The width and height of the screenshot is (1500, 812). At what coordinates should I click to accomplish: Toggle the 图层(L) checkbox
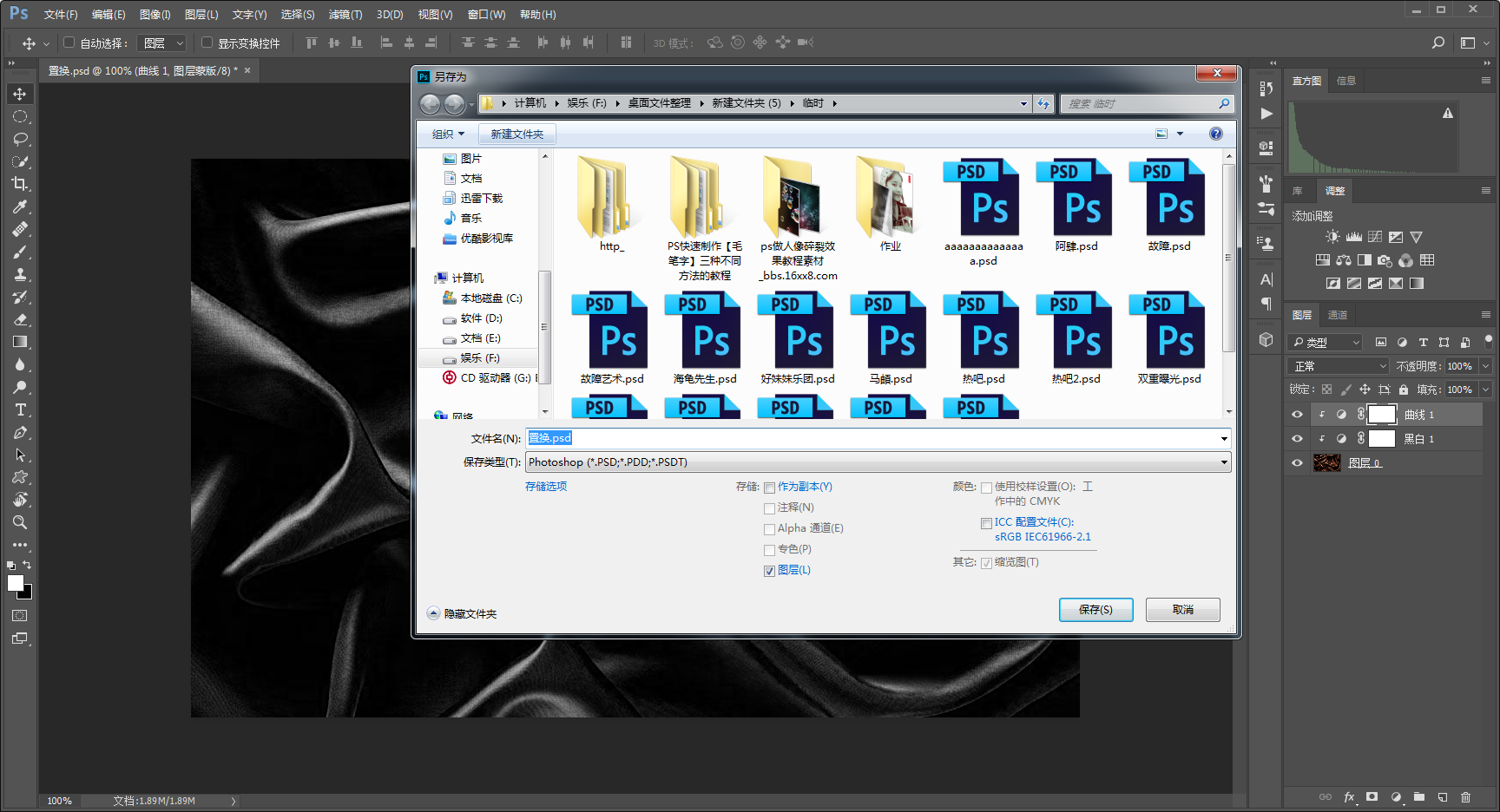[769, 571]
